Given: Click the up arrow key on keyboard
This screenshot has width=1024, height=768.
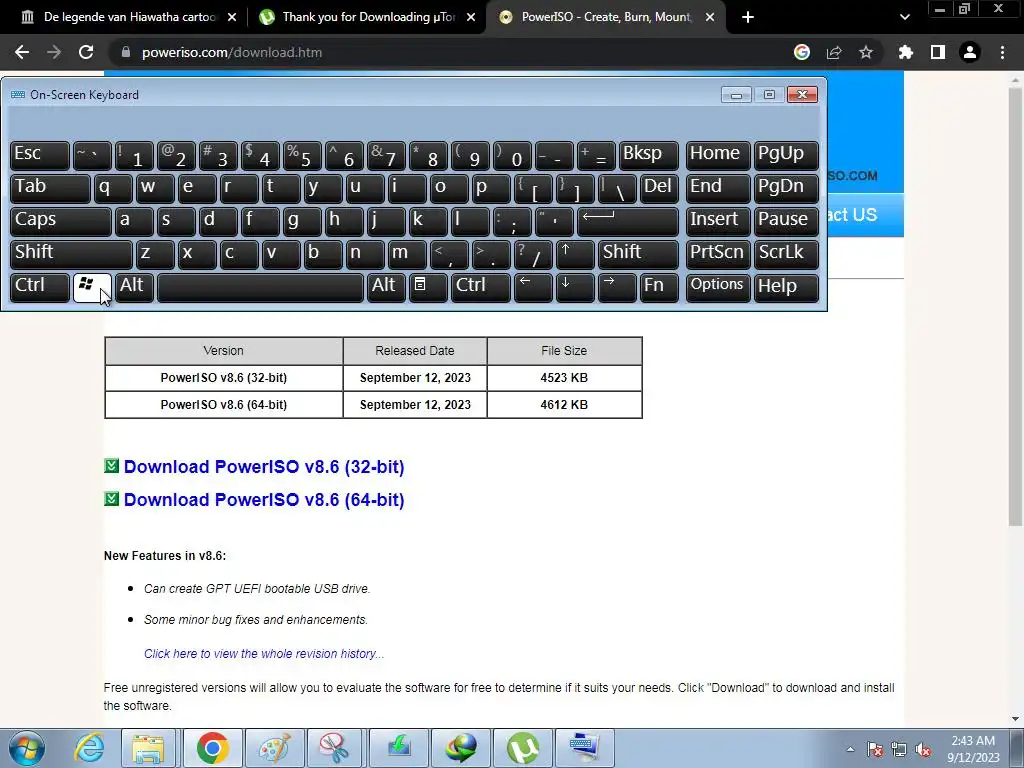Looking at the screenshot, I should coord(574,255).
